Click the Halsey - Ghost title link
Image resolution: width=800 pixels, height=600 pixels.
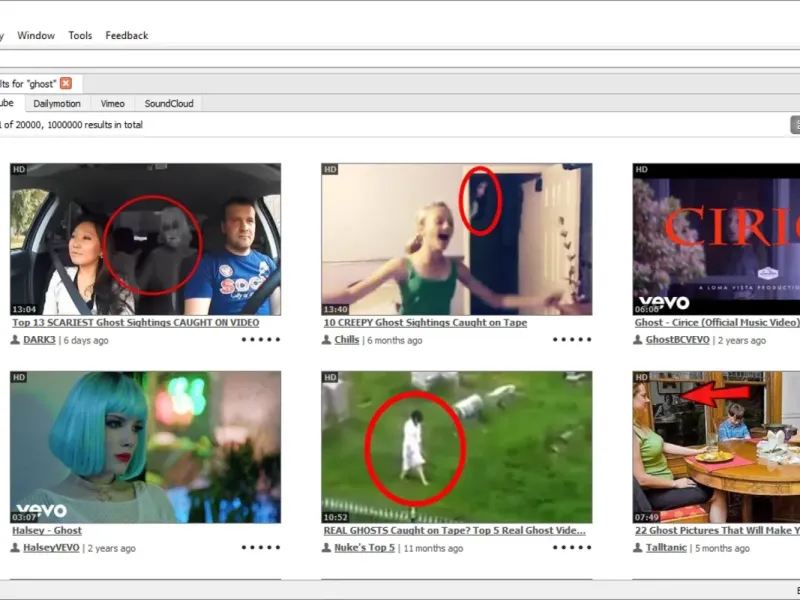tap(47, 531)
